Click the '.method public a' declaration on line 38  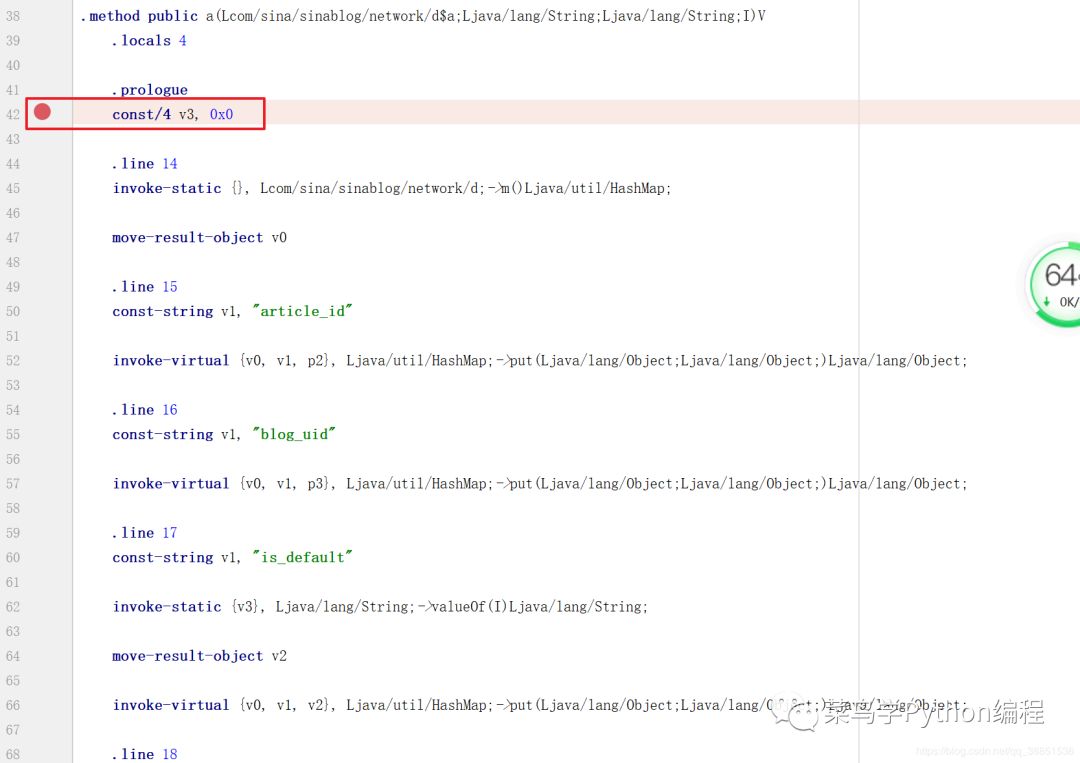[423, 16]
